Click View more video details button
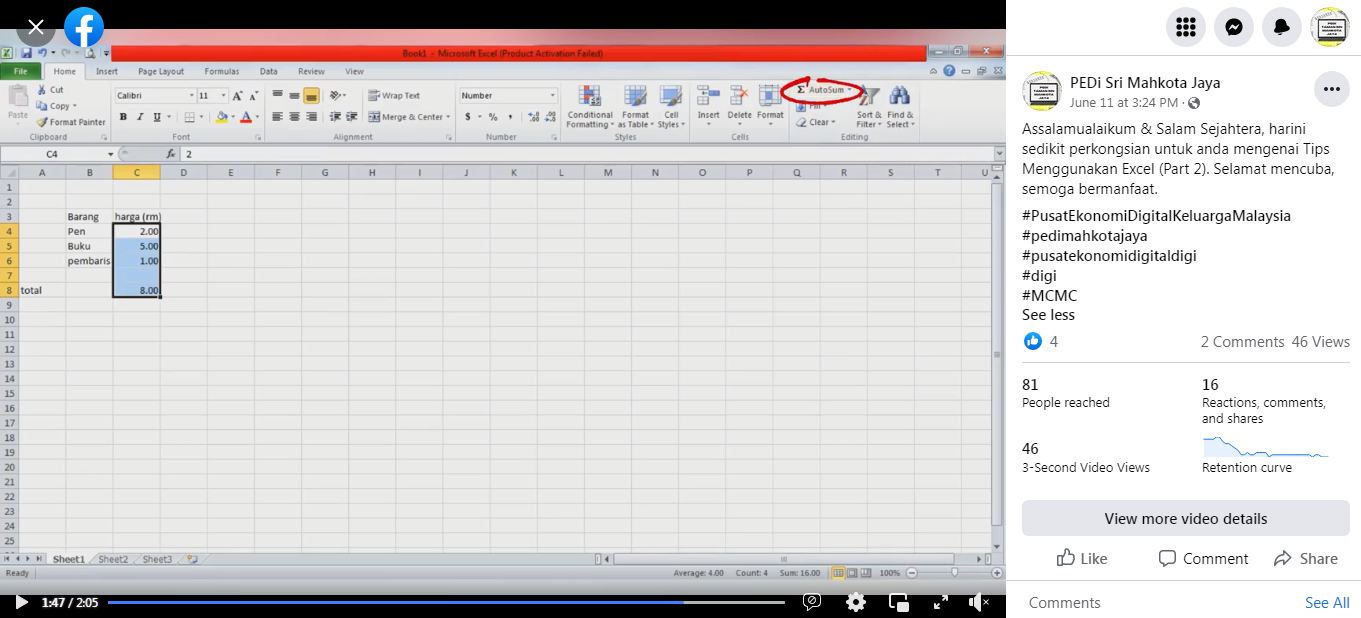This screenshot has width=1361, height=618. [1185, 518]
